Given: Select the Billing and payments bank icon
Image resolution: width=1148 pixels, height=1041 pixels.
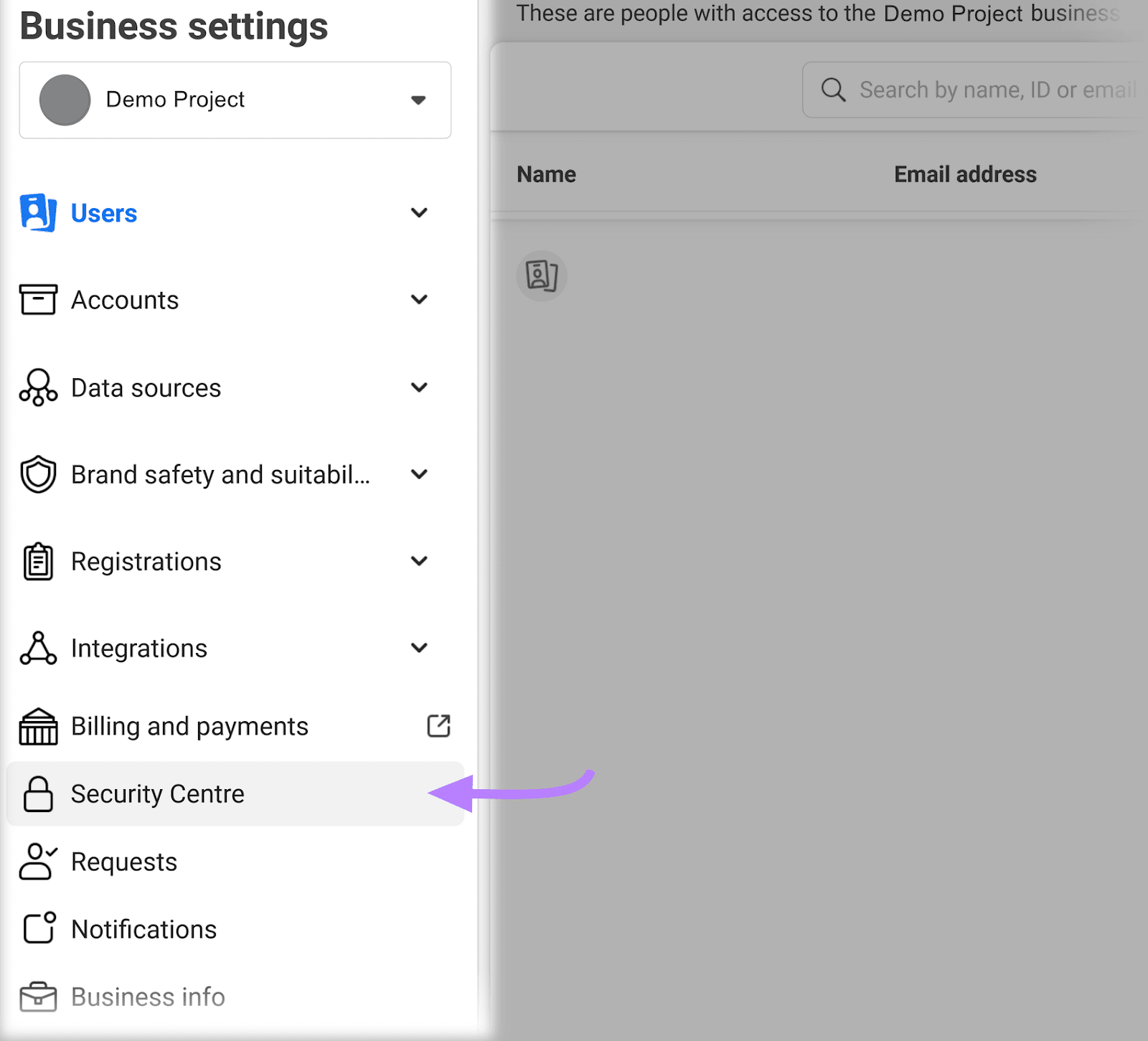Looking at the screenshot, I should (37, 726).
